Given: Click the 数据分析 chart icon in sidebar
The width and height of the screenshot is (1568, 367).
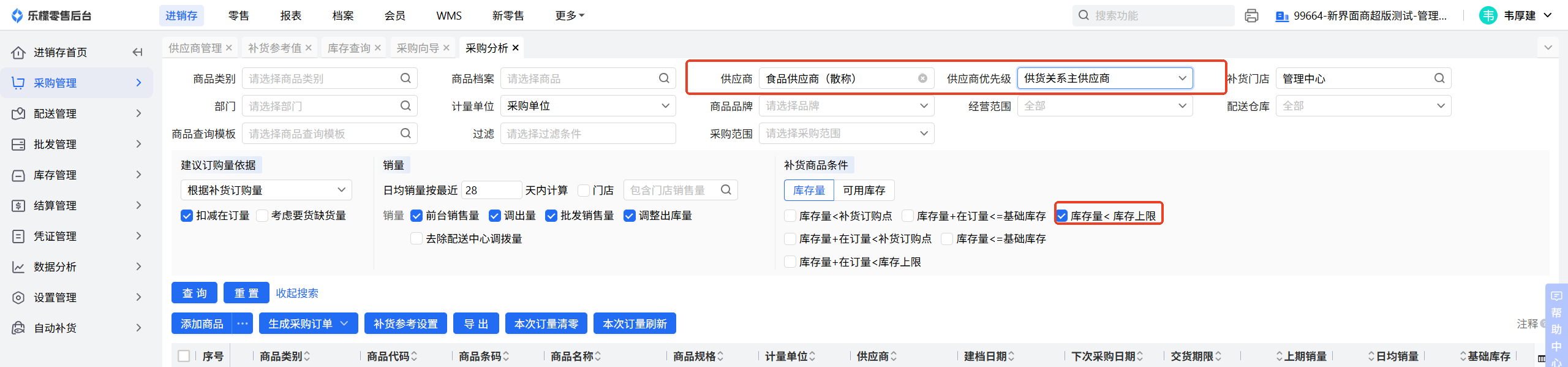Looking at the screenshot, I should tap(18, 267).
